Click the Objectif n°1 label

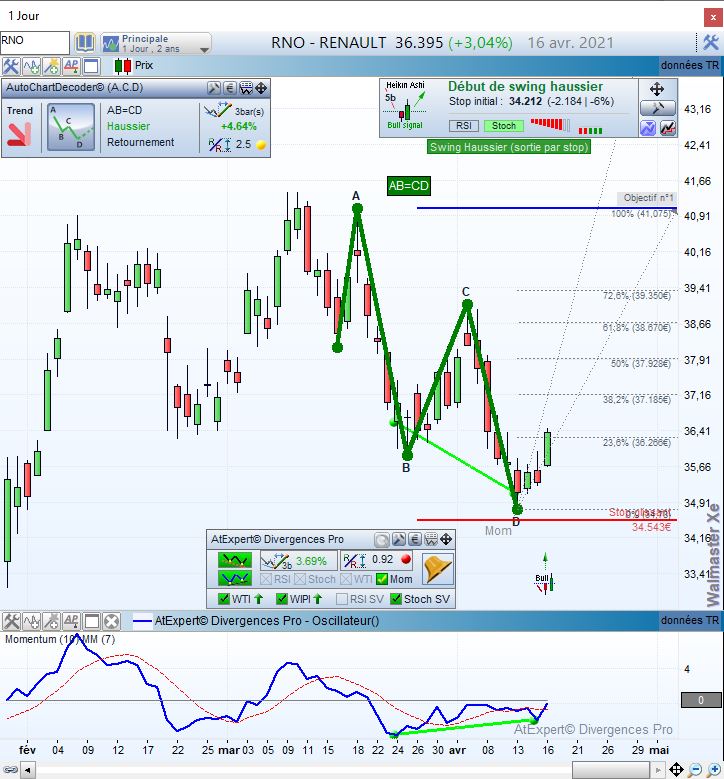point(648,198)
